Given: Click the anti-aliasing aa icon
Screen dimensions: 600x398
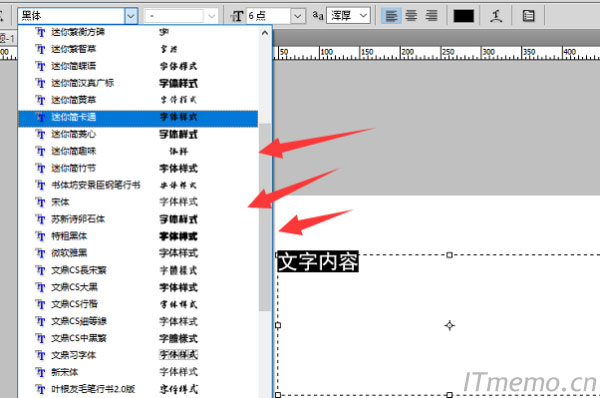Looking at the screenshot, I should 318,16.
